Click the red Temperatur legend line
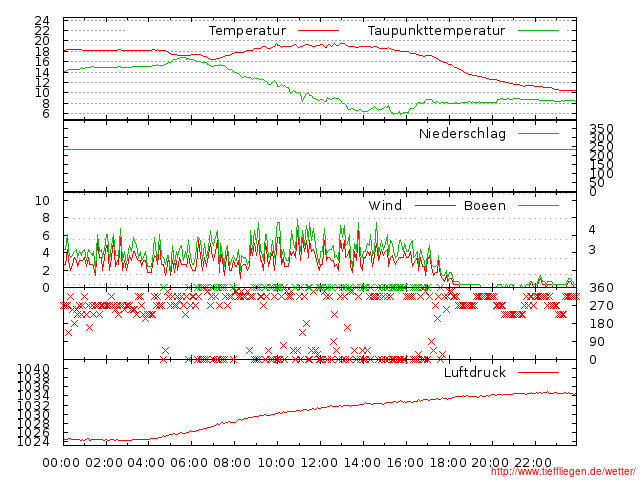This screenshot has width=640, height=480. (318, 31)
